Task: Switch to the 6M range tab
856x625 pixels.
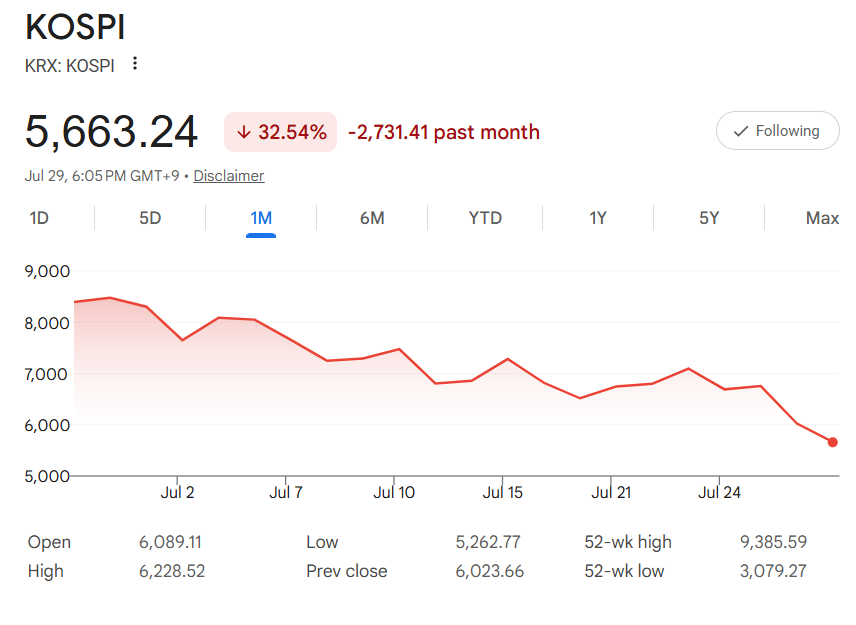Action: pos(372,218)
